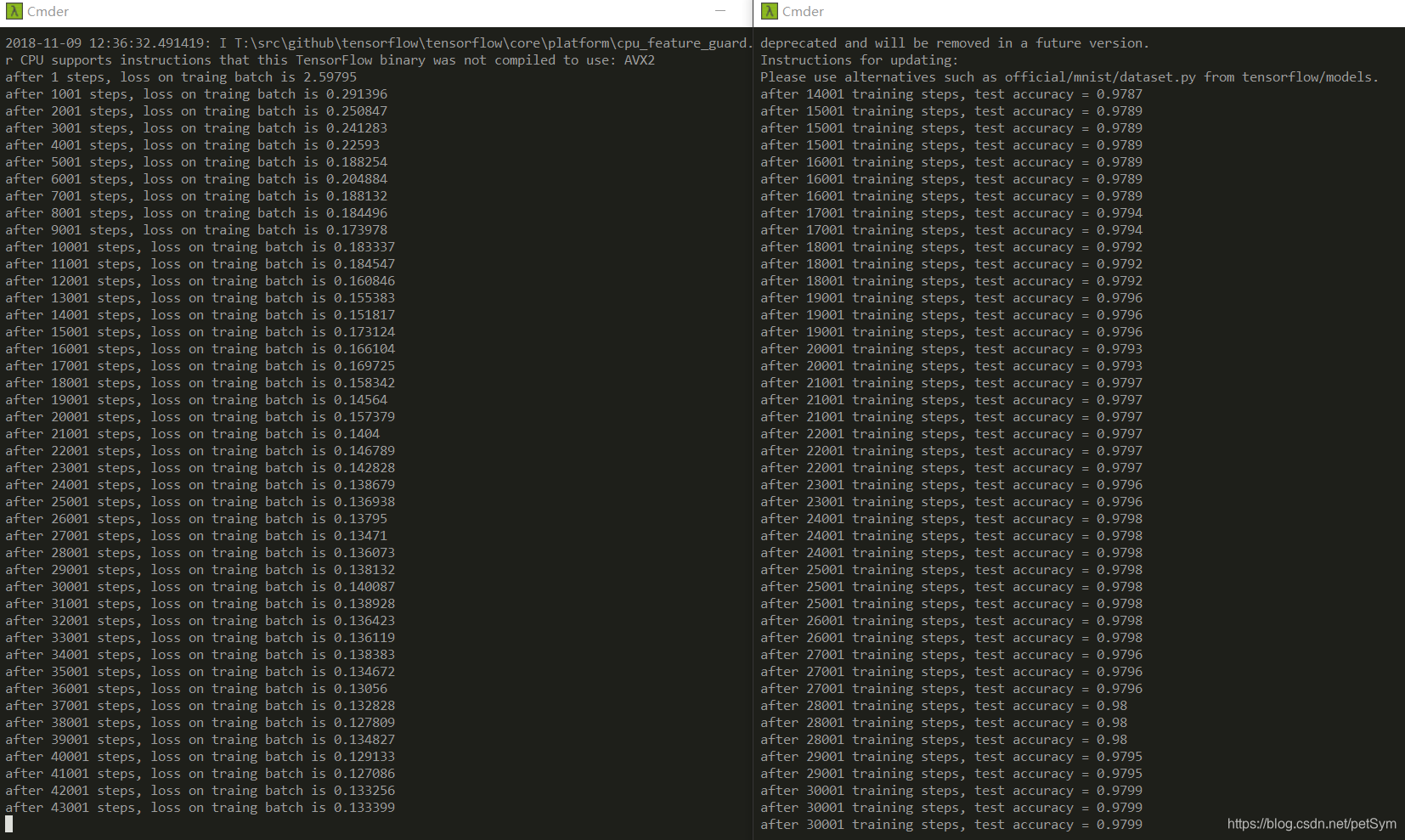Viewport: 1405px width, 840px height.
Task: Click the Cmder lambda icon in left window
Action: (14, 11)
